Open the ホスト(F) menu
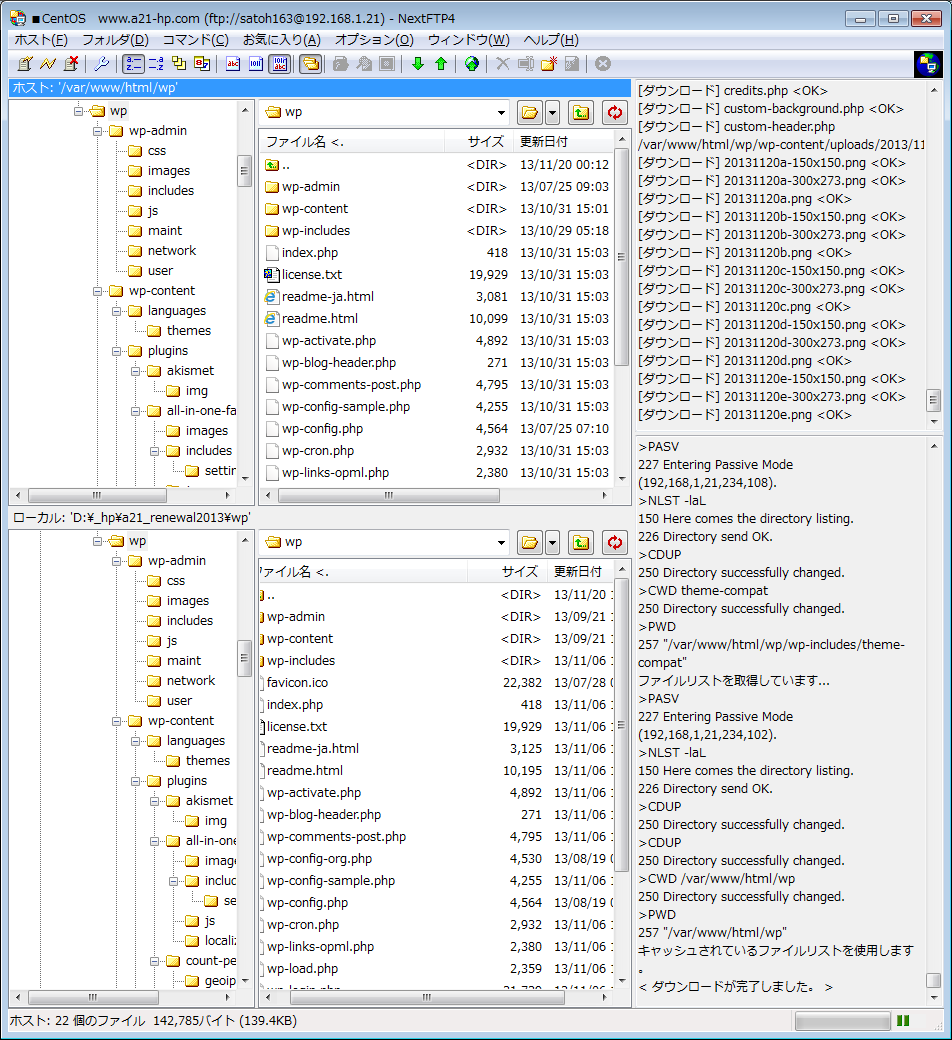Viewport: 952px width, 1040px height. pyautogui.click(x=41, y=40)
